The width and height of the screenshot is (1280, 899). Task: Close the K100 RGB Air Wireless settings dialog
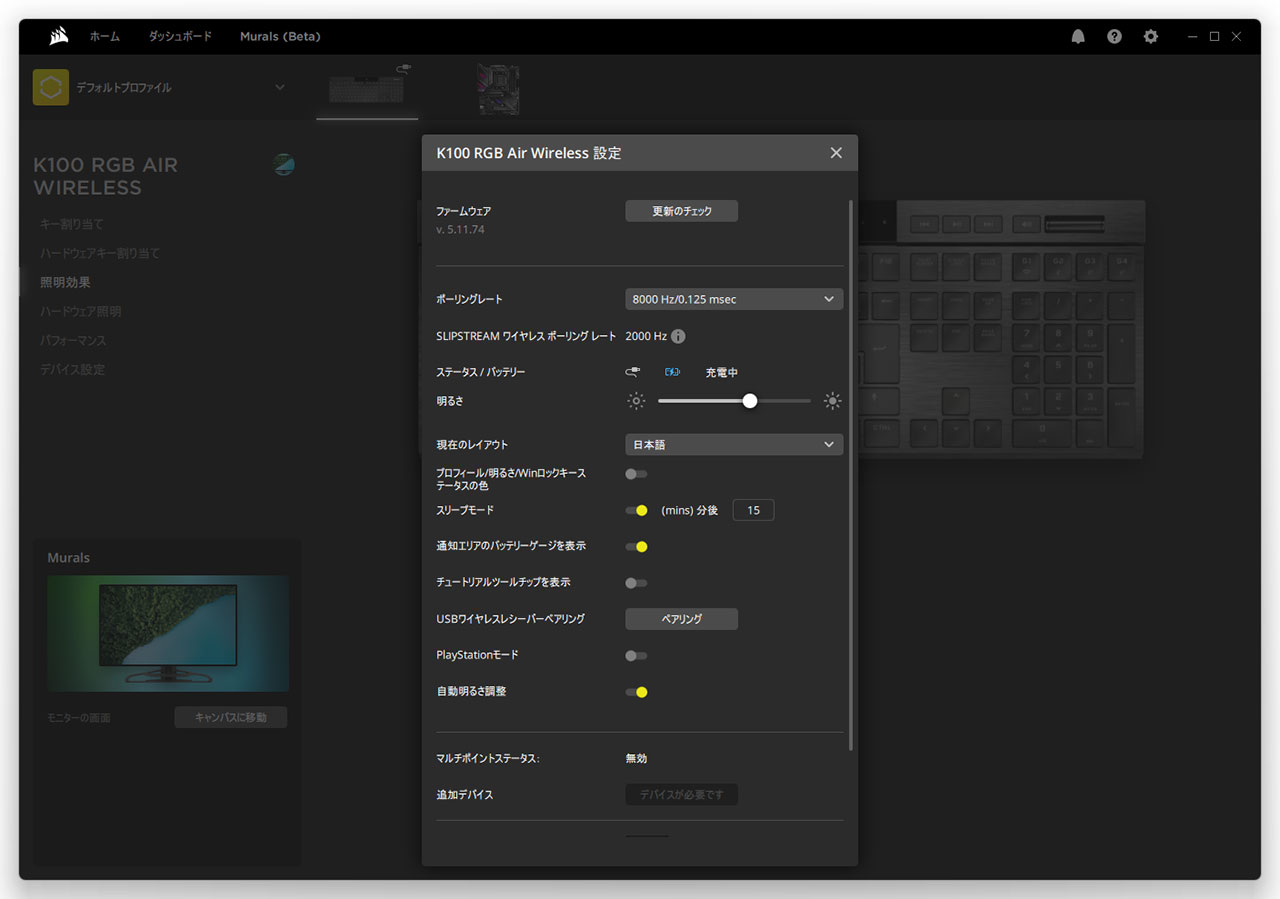coord(836,153)
